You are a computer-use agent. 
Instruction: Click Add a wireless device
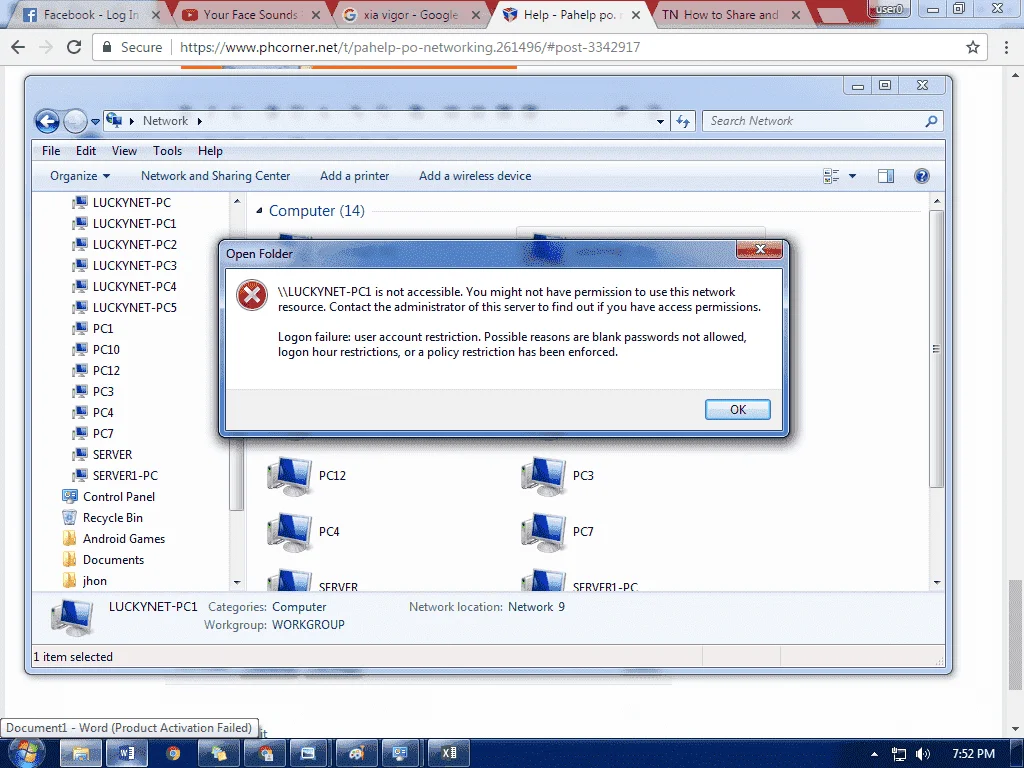coord(475,176)
